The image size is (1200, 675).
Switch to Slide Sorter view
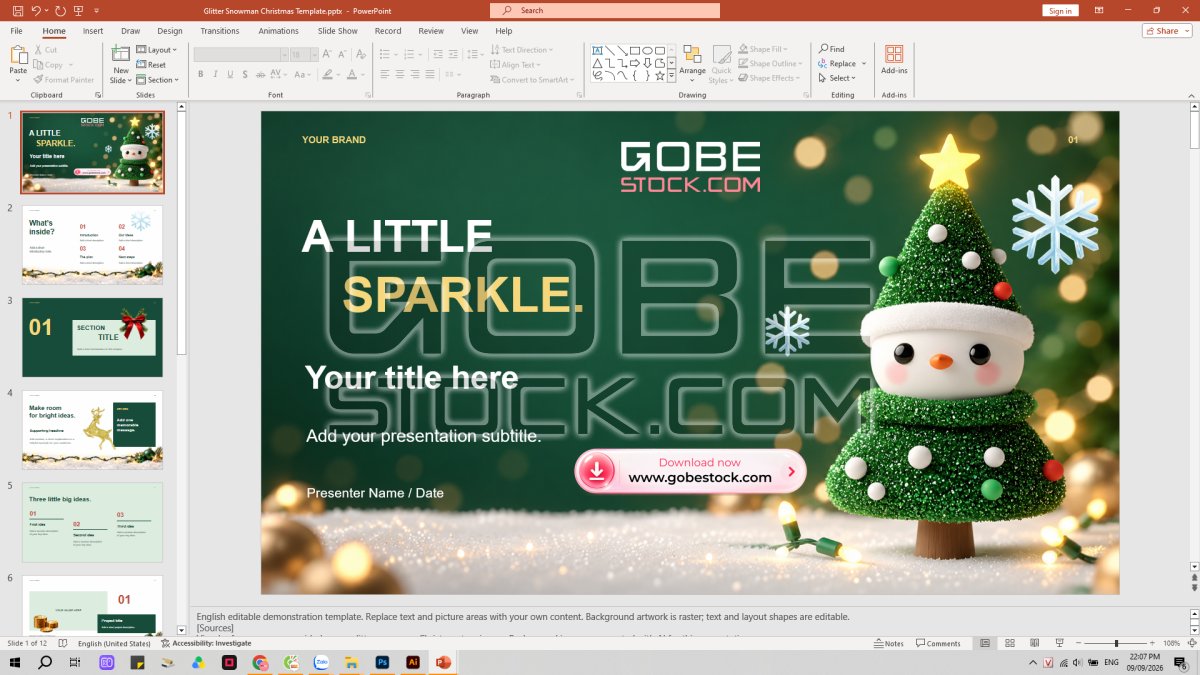(x=1010, y=643)
